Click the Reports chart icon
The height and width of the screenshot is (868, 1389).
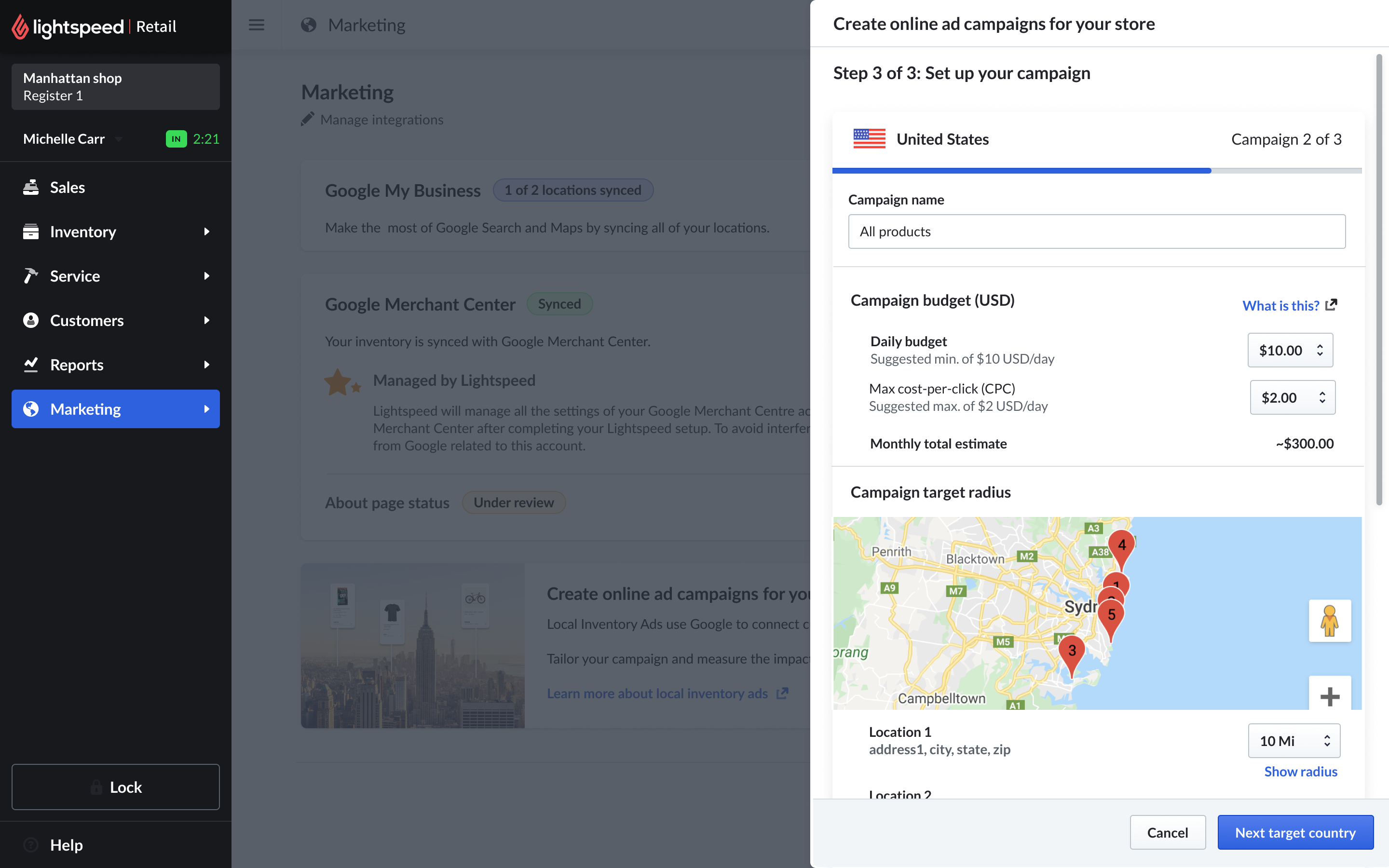(x=31, y=365)
